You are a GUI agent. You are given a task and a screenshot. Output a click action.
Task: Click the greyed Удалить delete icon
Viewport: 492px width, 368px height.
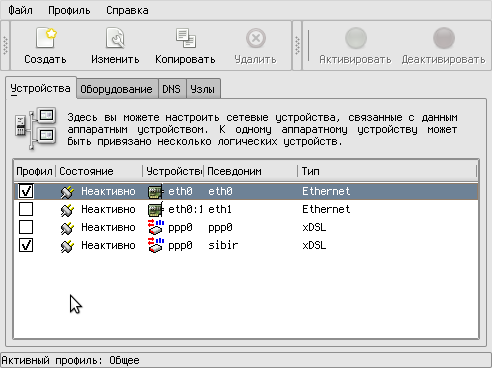click(256, 38)
